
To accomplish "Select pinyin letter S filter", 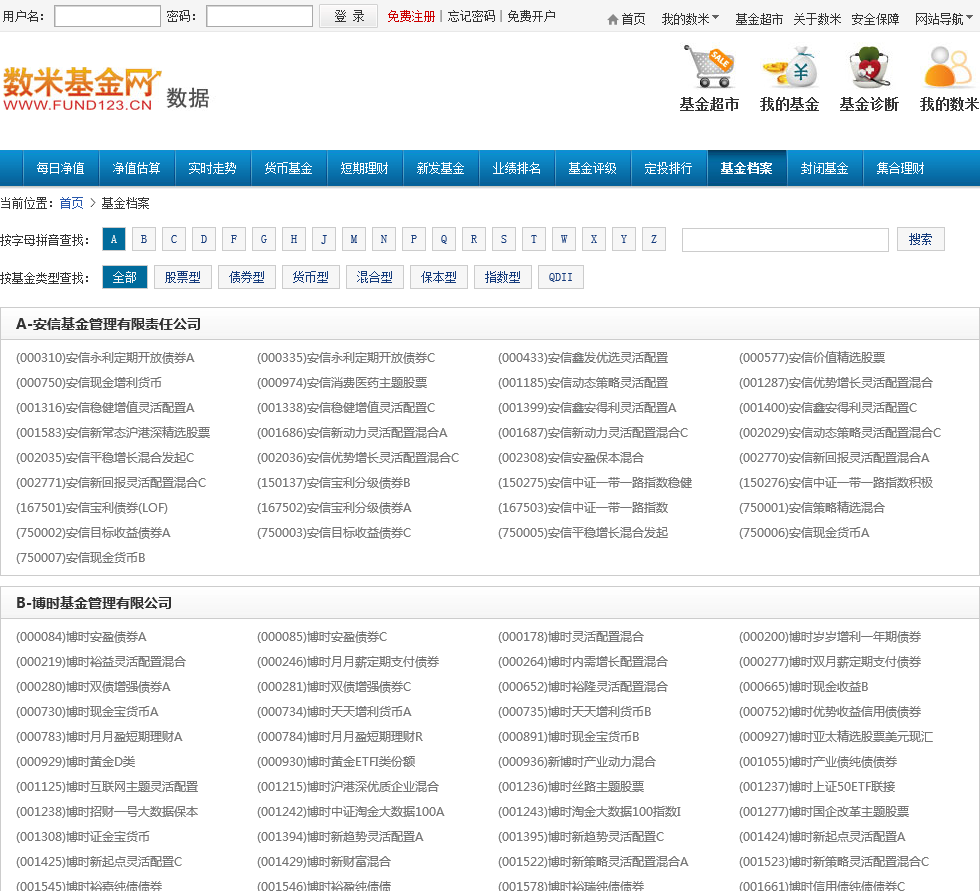I will tap(504, 239).
